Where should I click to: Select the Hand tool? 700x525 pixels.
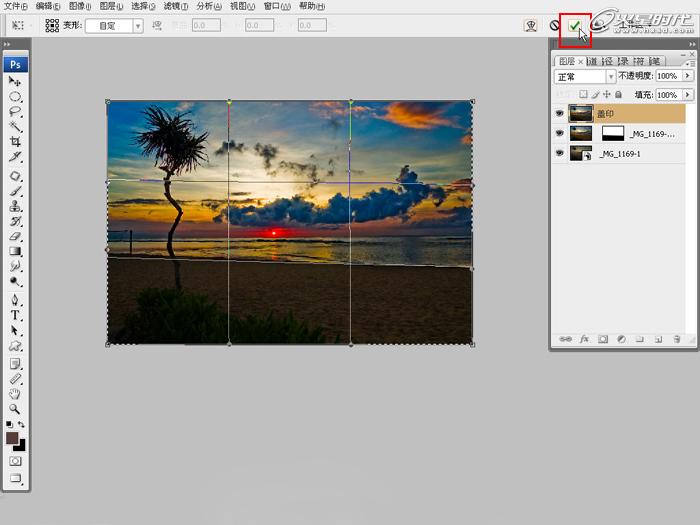(15, 394)
